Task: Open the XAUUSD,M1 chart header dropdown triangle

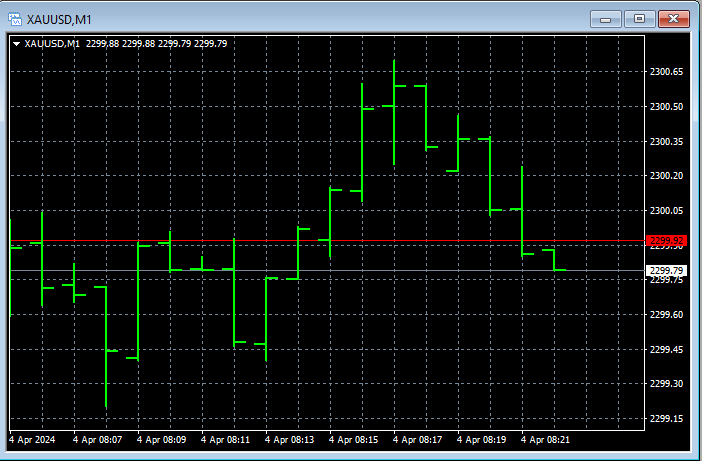Action: pos(17,43)
